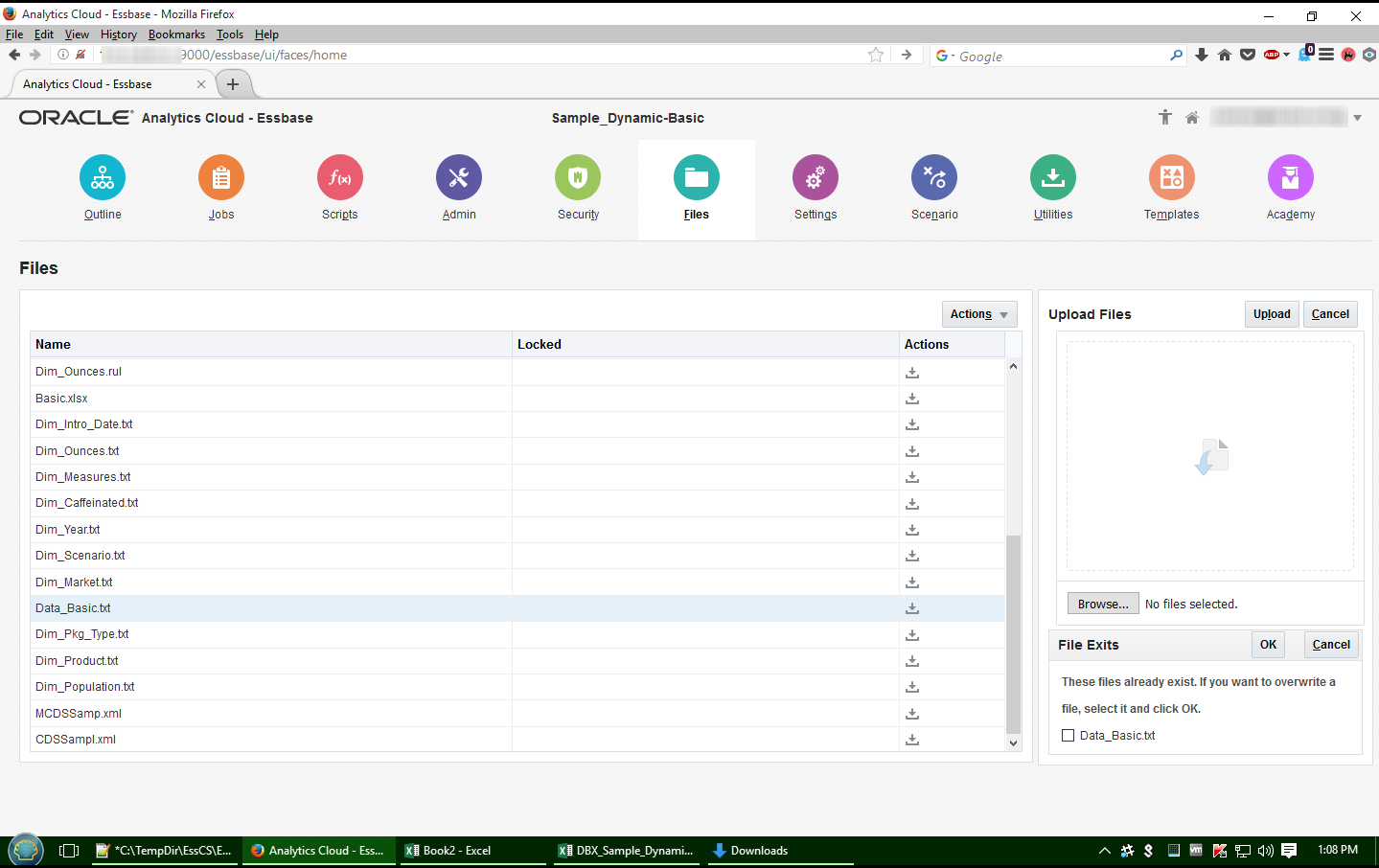Screen dimensions: 1379x868
Task: Open the Utilities icon
Action: point(1053,177)
